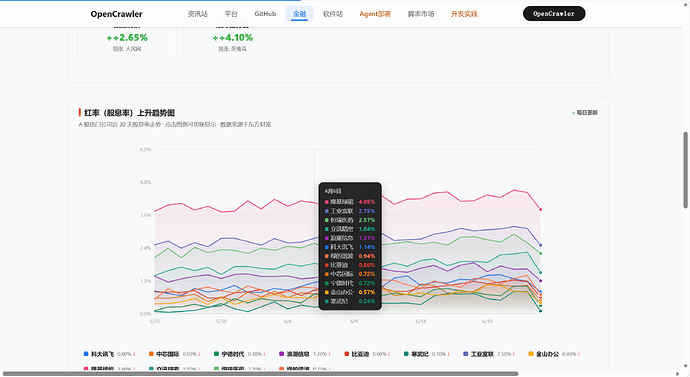Image resolution: width=690 pixels, height=377 pixels.
Task: Click the pink endpoint dot of top chart line
Action: click(x=540, y=209)
